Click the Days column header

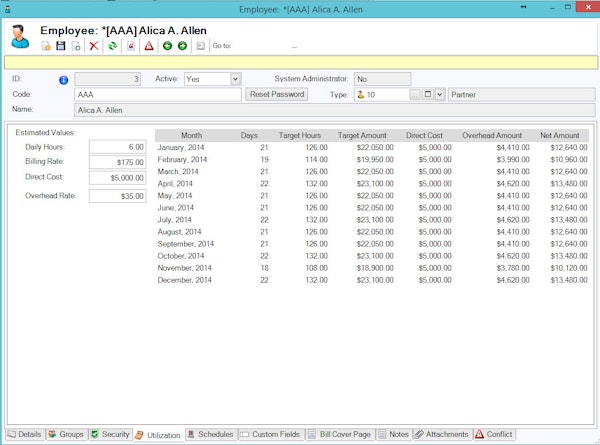coord(249,135)
